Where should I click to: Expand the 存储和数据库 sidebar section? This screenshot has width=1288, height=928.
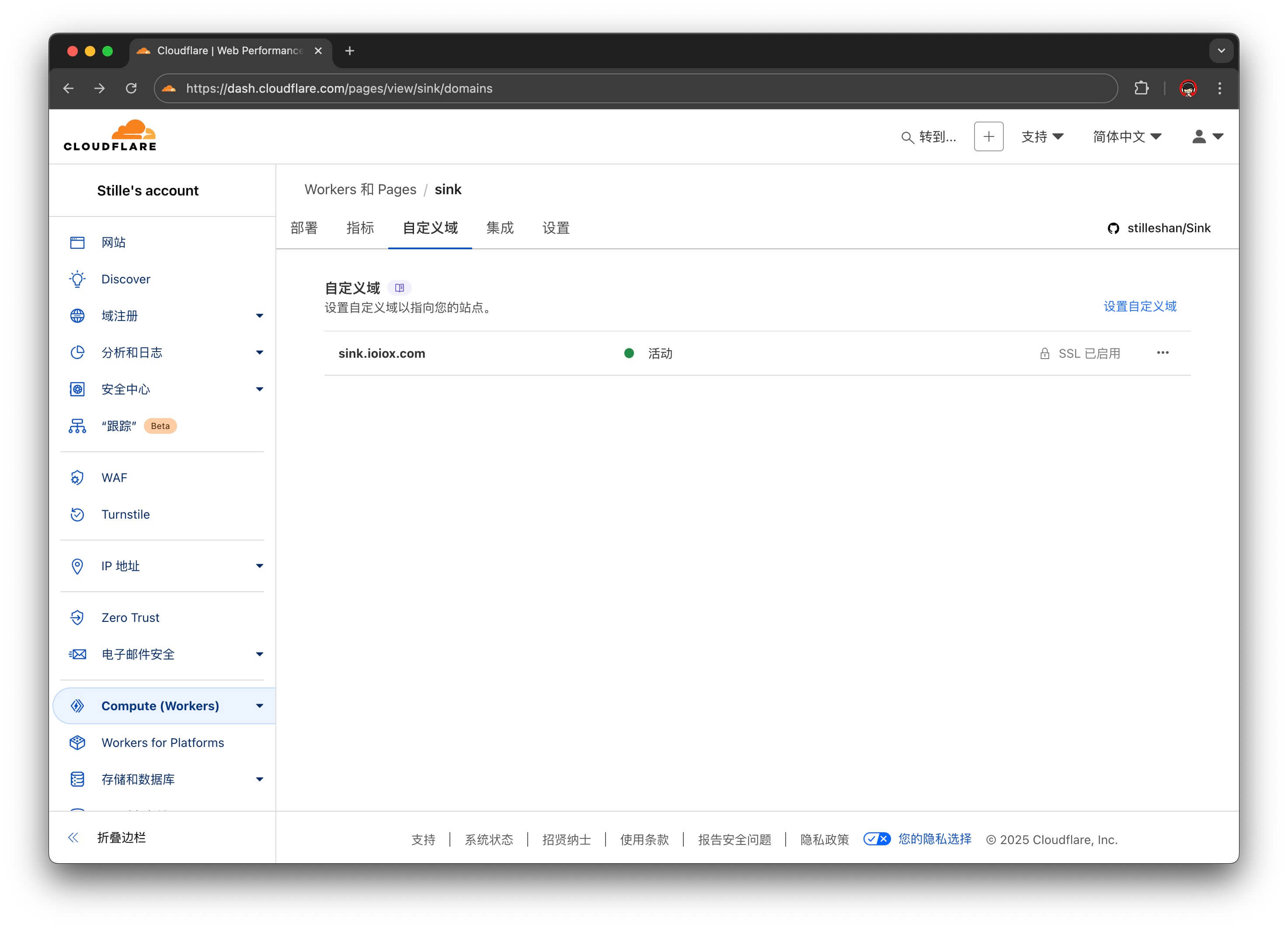coord(260,779)
